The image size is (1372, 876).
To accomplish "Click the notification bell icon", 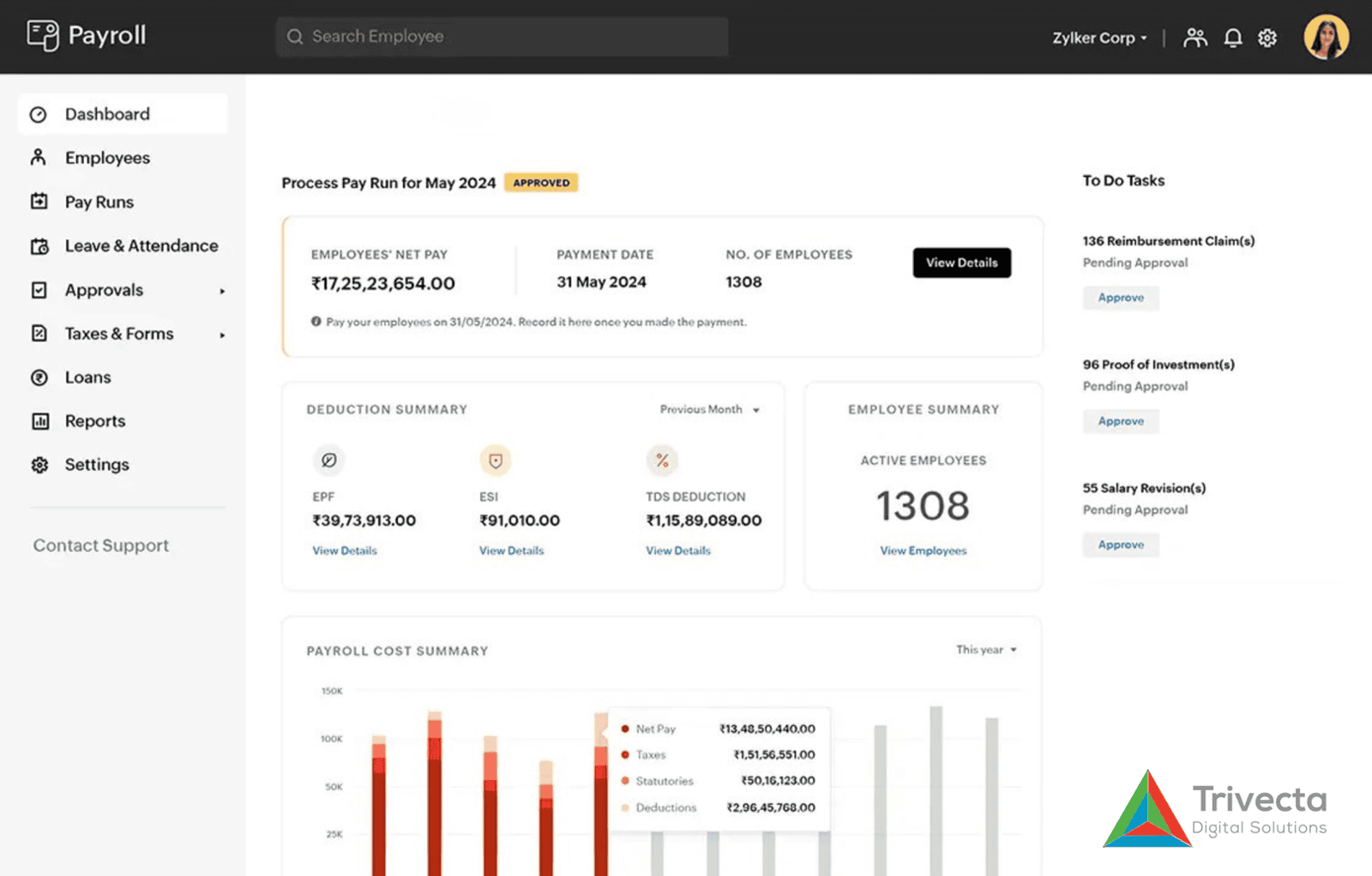I will [x=1232, y=38].
